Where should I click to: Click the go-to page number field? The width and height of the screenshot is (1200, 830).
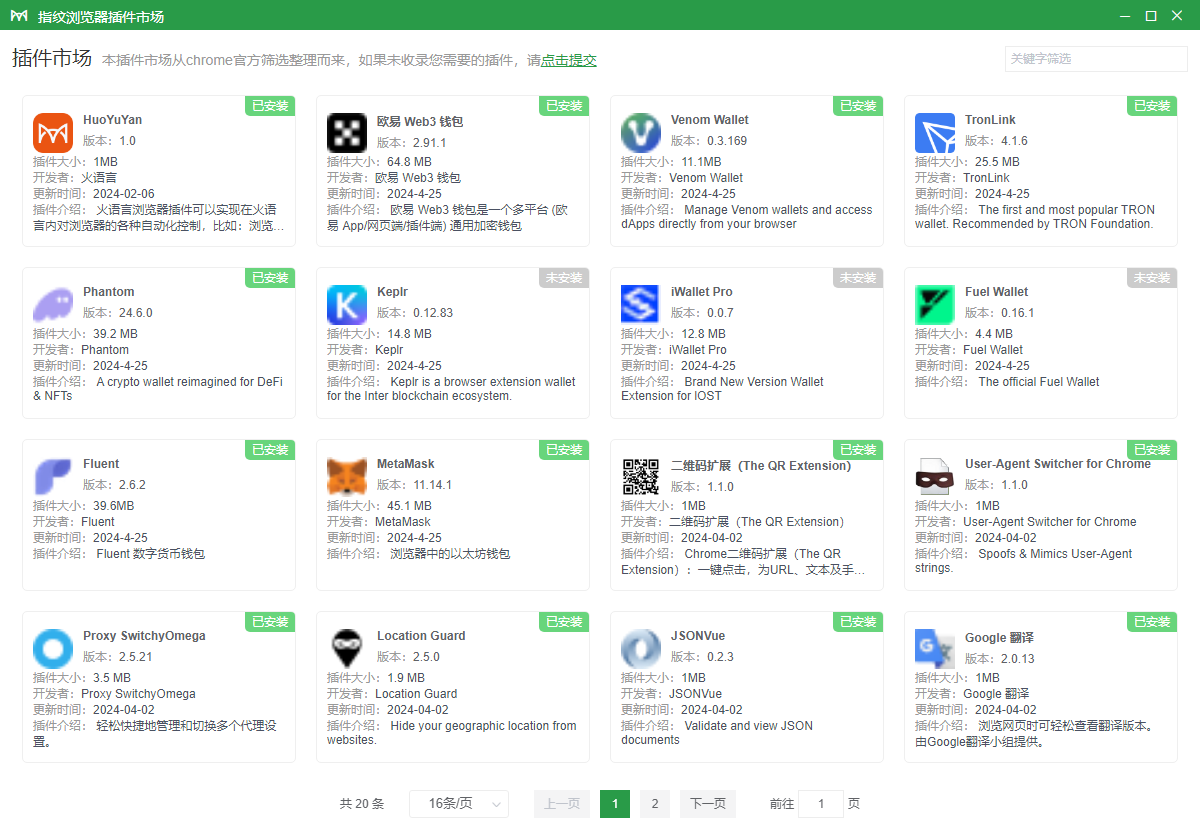coord(821,804)
